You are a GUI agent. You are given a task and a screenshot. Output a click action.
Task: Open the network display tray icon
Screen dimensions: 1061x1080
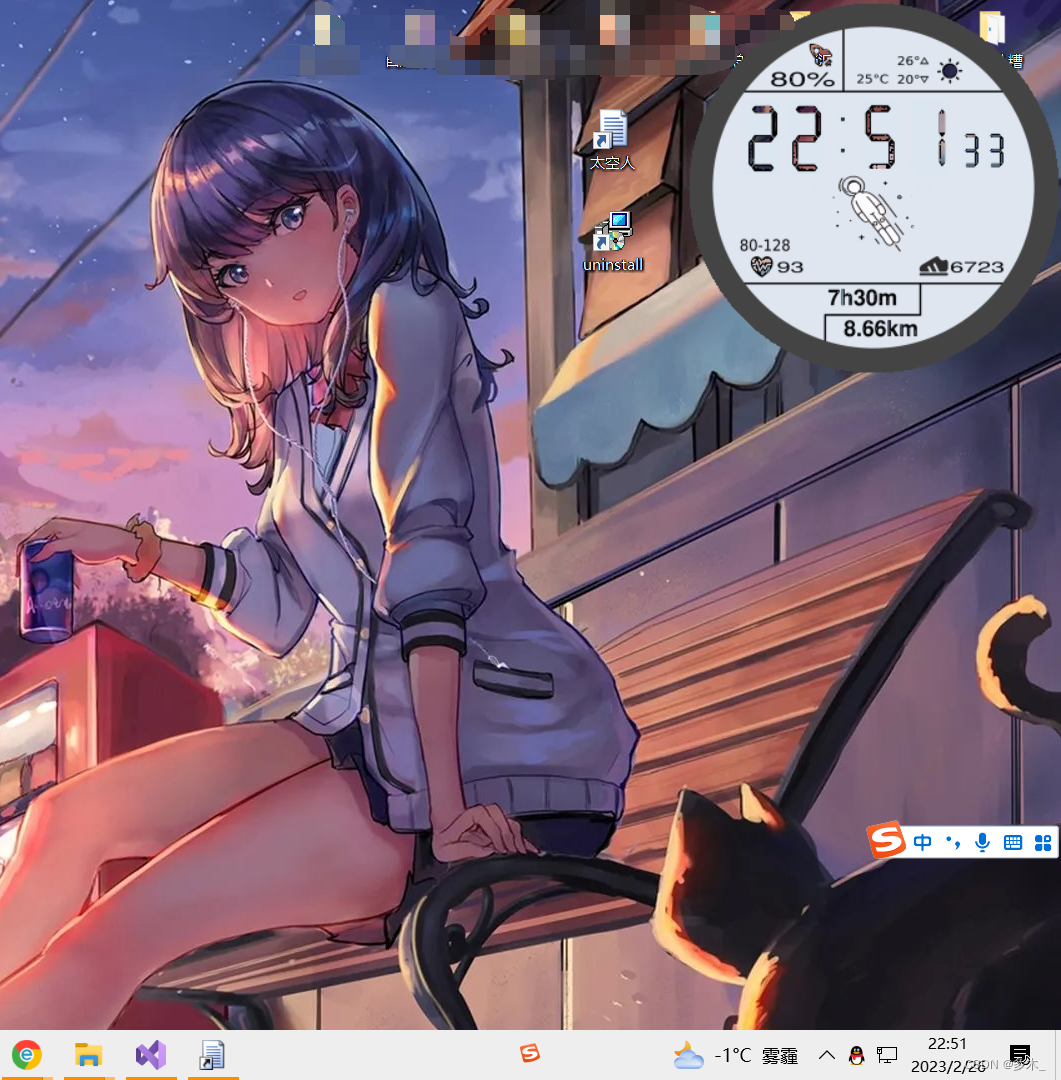coord(887,1055)
